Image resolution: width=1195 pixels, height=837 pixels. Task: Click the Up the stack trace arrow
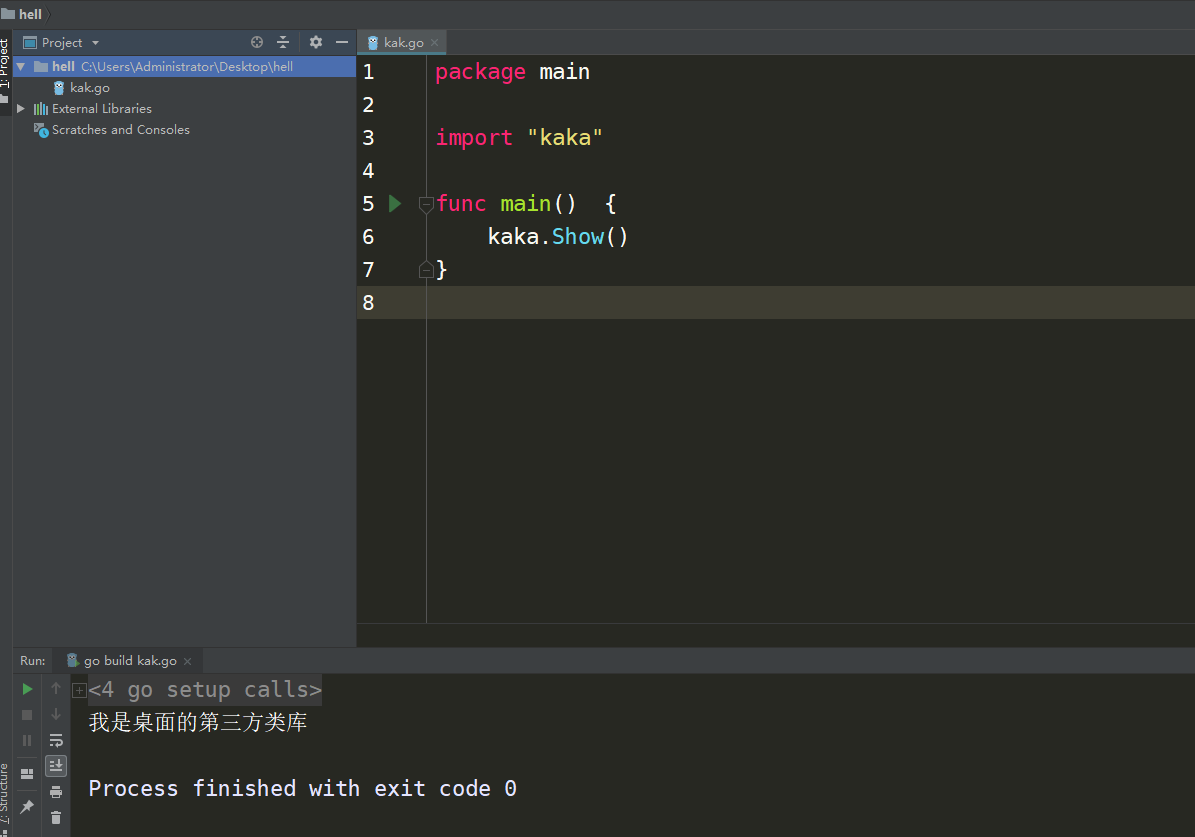click(56, 688)
